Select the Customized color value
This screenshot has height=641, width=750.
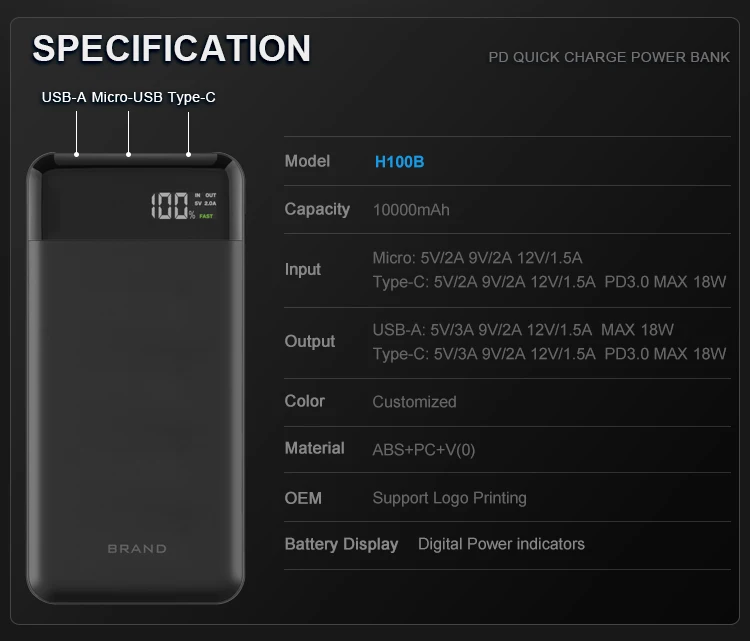(x=414, y=402)
